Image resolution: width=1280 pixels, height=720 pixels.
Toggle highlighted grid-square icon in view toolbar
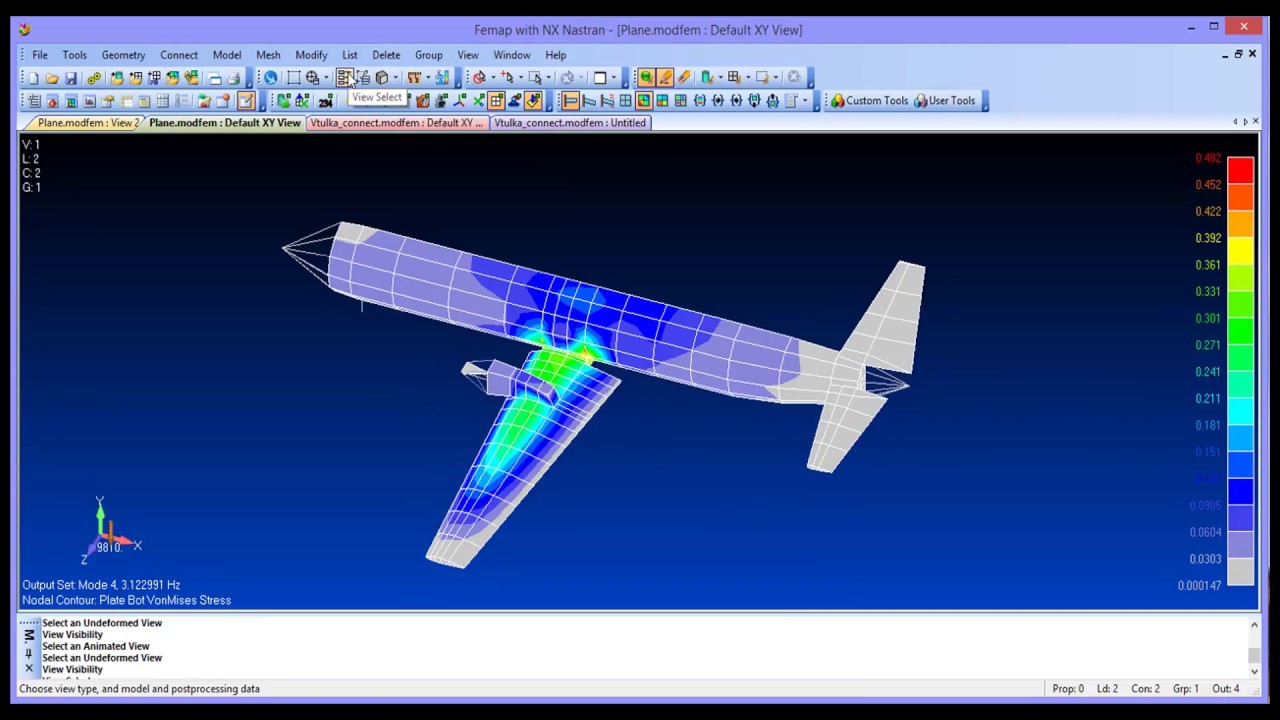click(496, 101)
